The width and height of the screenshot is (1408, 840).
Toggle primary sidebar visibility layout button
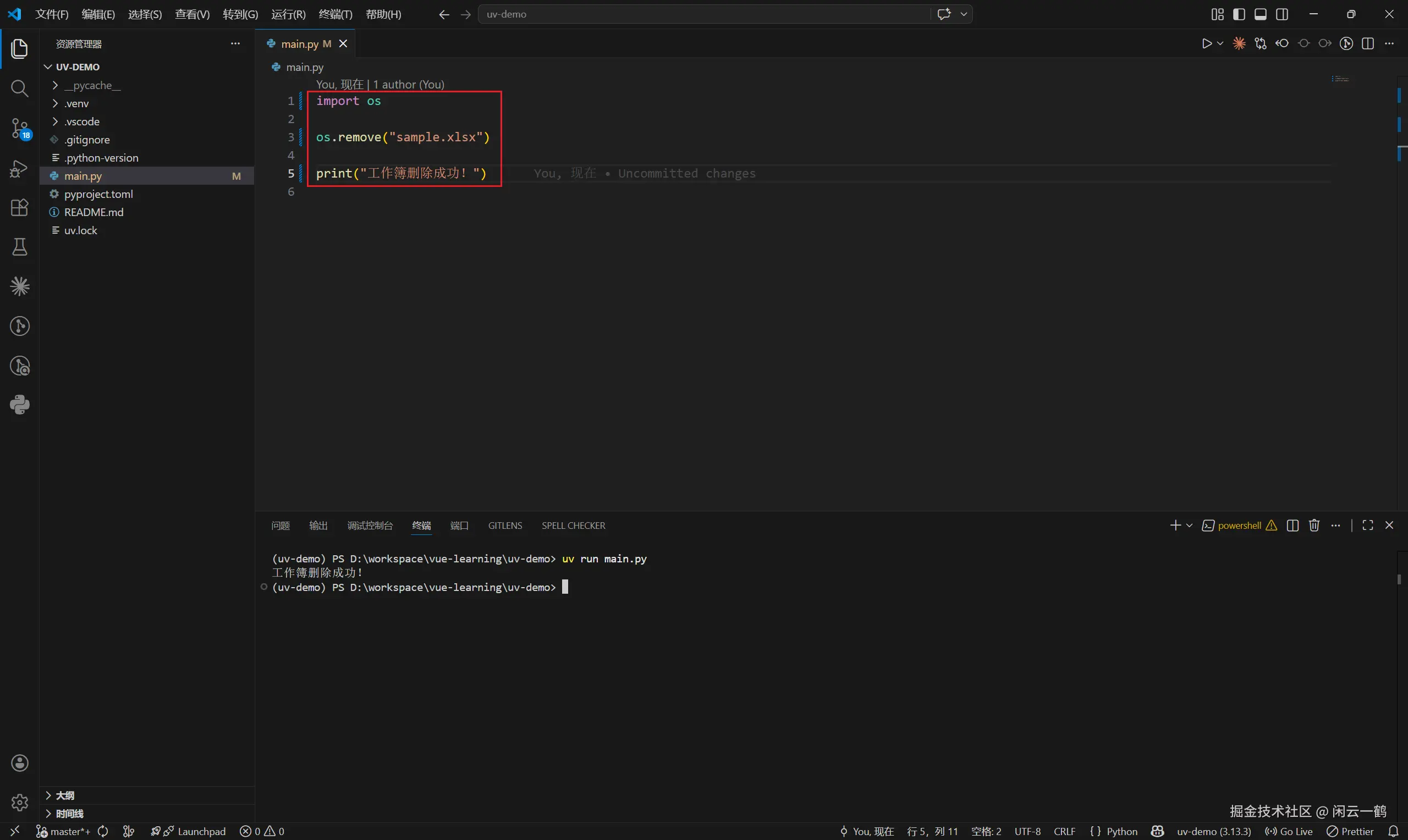1239,14
